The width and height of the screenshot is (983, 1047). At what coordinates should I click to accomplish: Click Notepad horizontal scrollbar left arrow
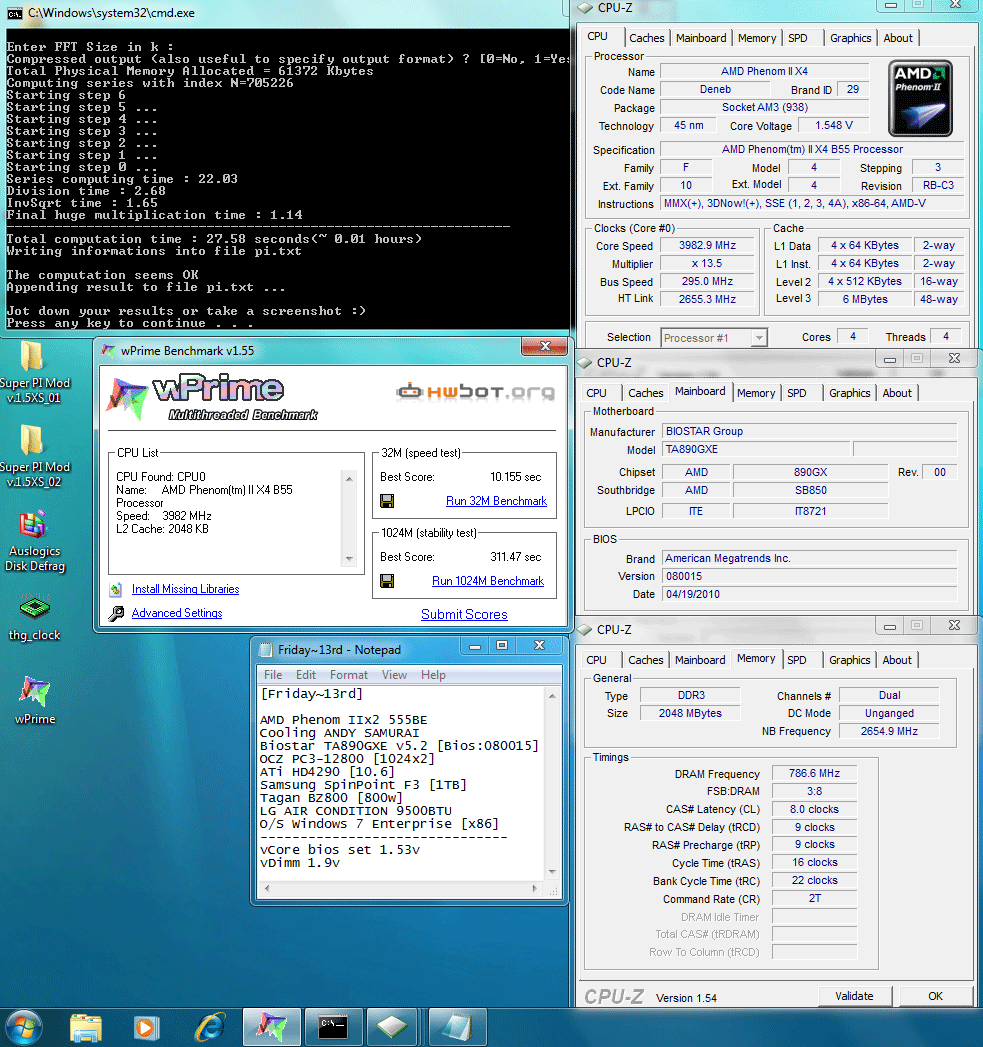pos(267,889)
